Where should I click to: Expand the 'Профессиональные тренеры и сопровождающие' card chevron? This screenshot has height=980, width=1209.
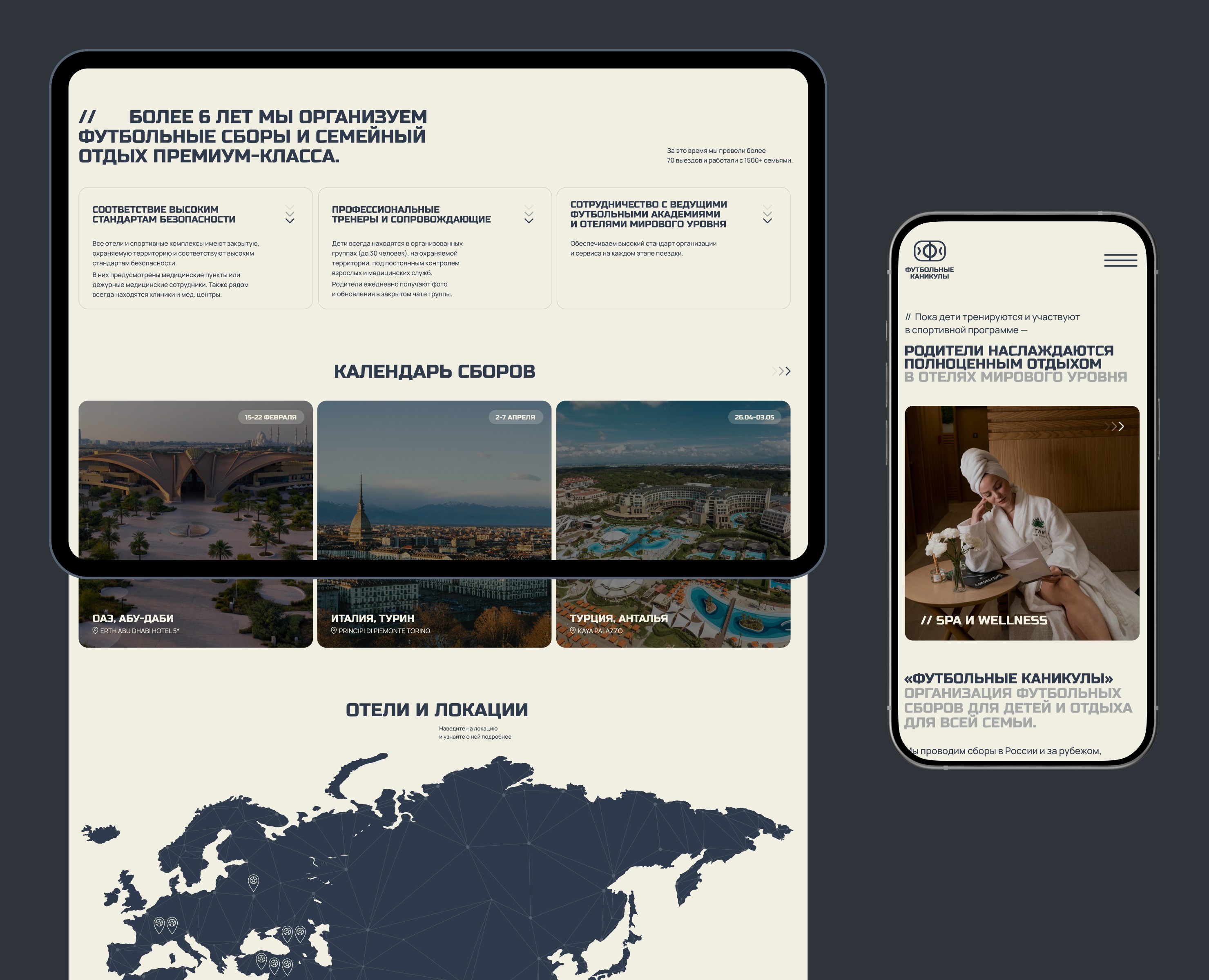529,214
